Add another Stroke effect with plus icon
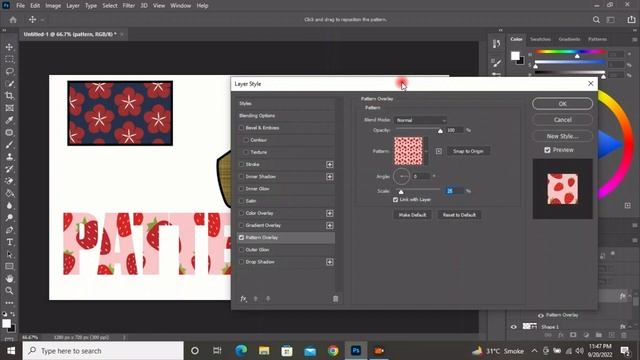Screen dimensions: 640x360 pos(330,164)
